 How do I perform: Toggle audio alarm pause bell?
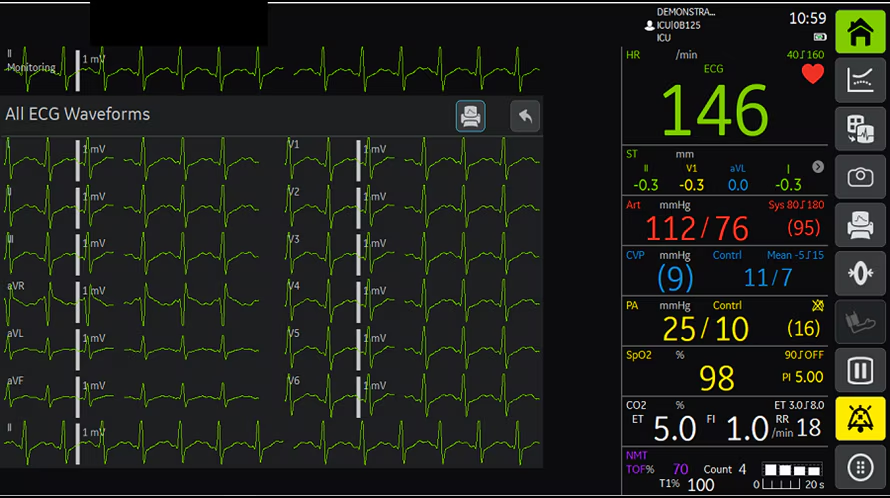click(x=860, y=419)
